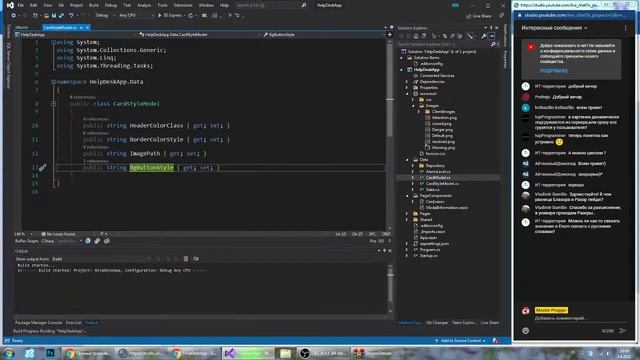Click the Save All toolbar icon

pos(61,16)
